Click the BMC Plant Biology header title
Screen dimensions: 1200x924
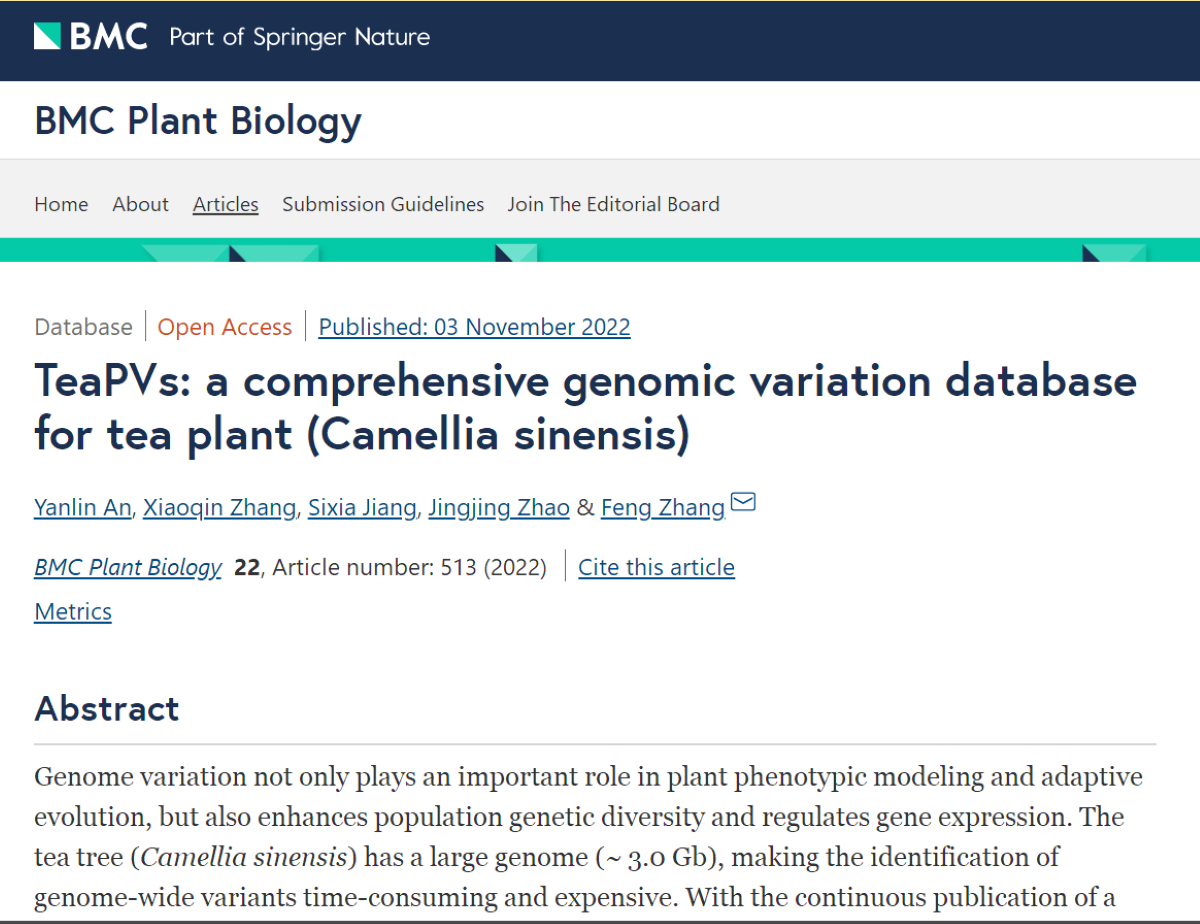coord(198,121)
